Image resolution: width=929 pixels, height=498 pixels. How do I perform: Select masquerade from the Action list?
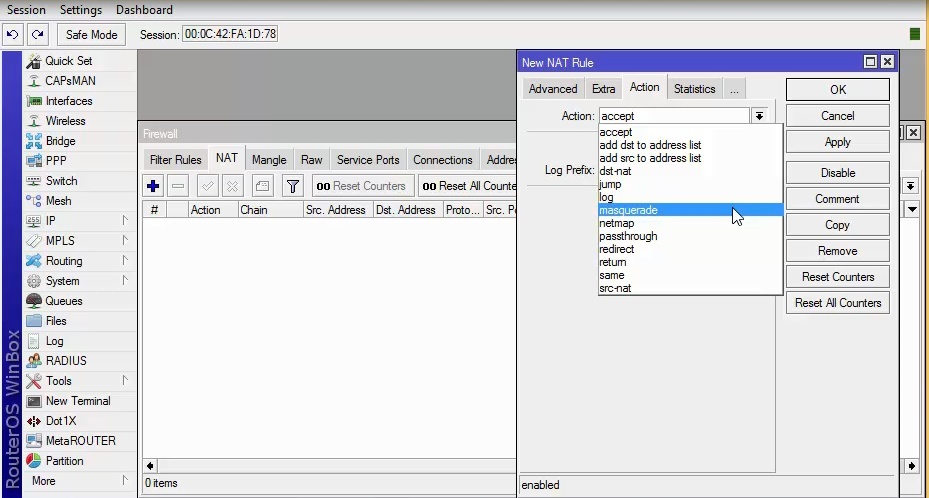pyautogui.click(x=630, y=210)
